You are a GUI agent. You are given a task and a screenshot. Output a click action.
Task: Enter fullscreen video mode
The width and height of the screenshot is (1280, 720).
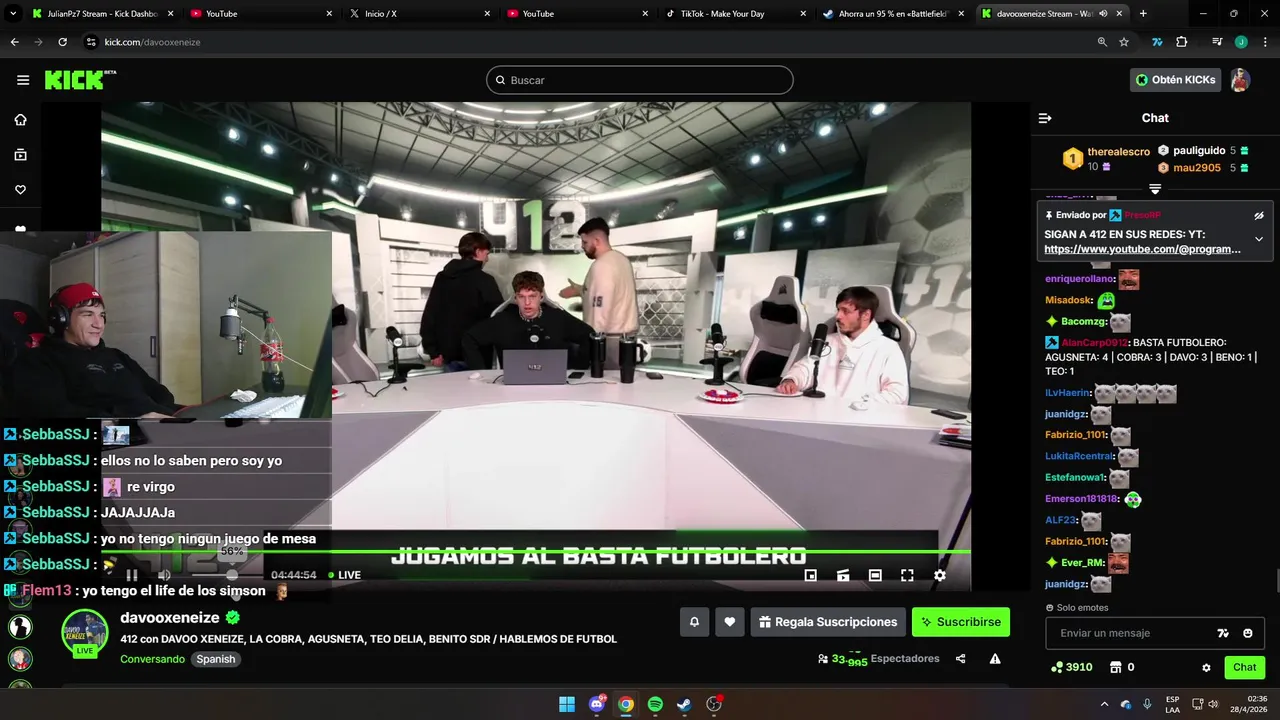907,575
